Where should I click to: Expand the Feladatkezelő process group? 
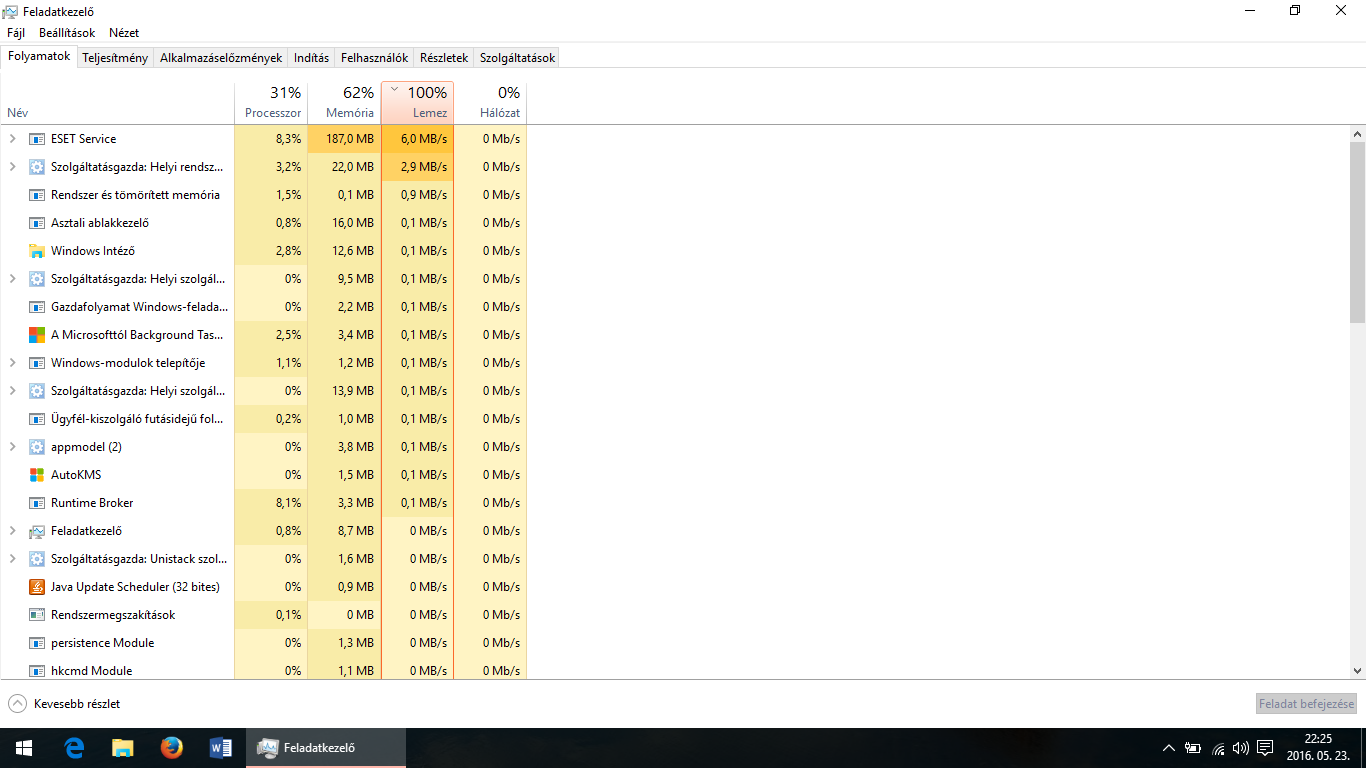click(x=12, y=531)
